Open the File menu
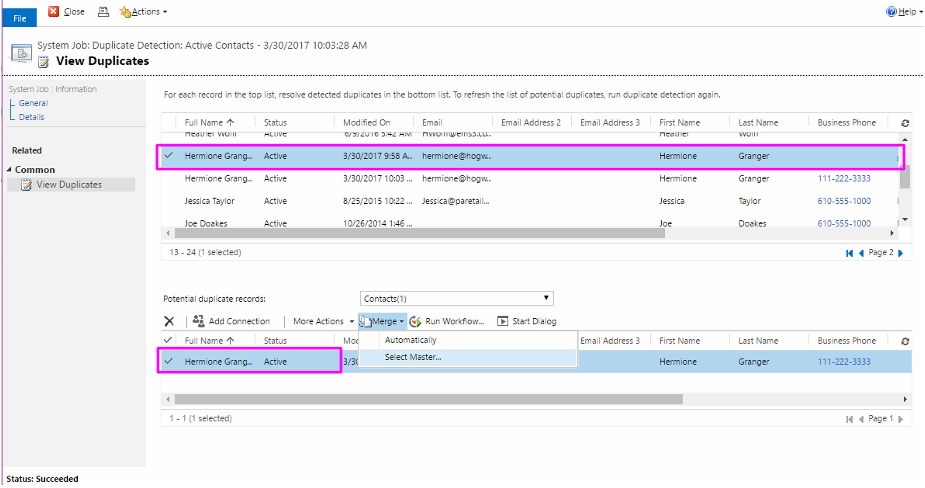The height and width of the screenshot is (488, 925). 19,18
